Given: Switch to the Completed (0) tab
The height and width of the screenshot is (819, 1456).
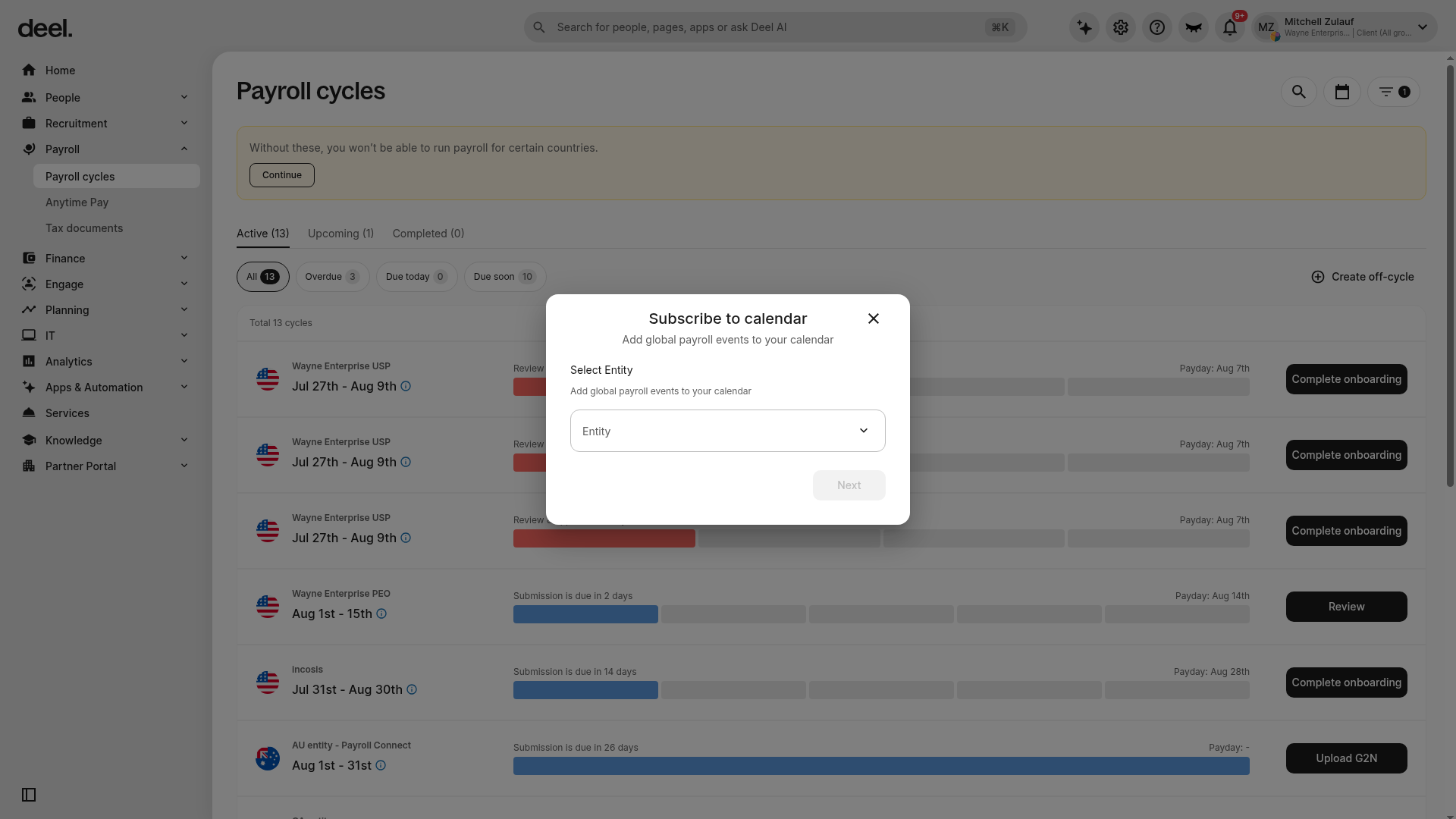Looking at the screenshot, I should [428, 234].
